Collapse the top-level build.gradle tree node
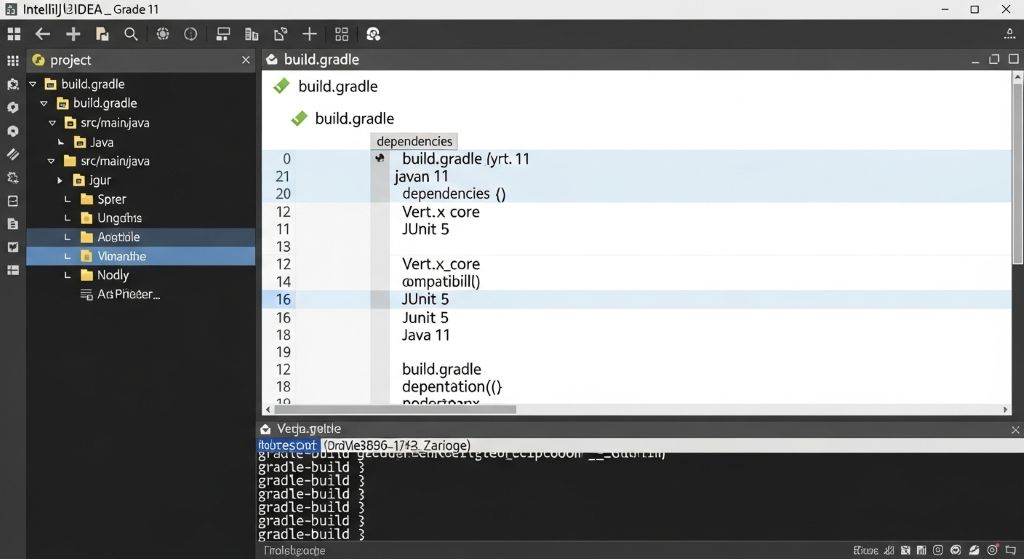The width and height of the screenshot is (1024, 559). pos(33,84)
